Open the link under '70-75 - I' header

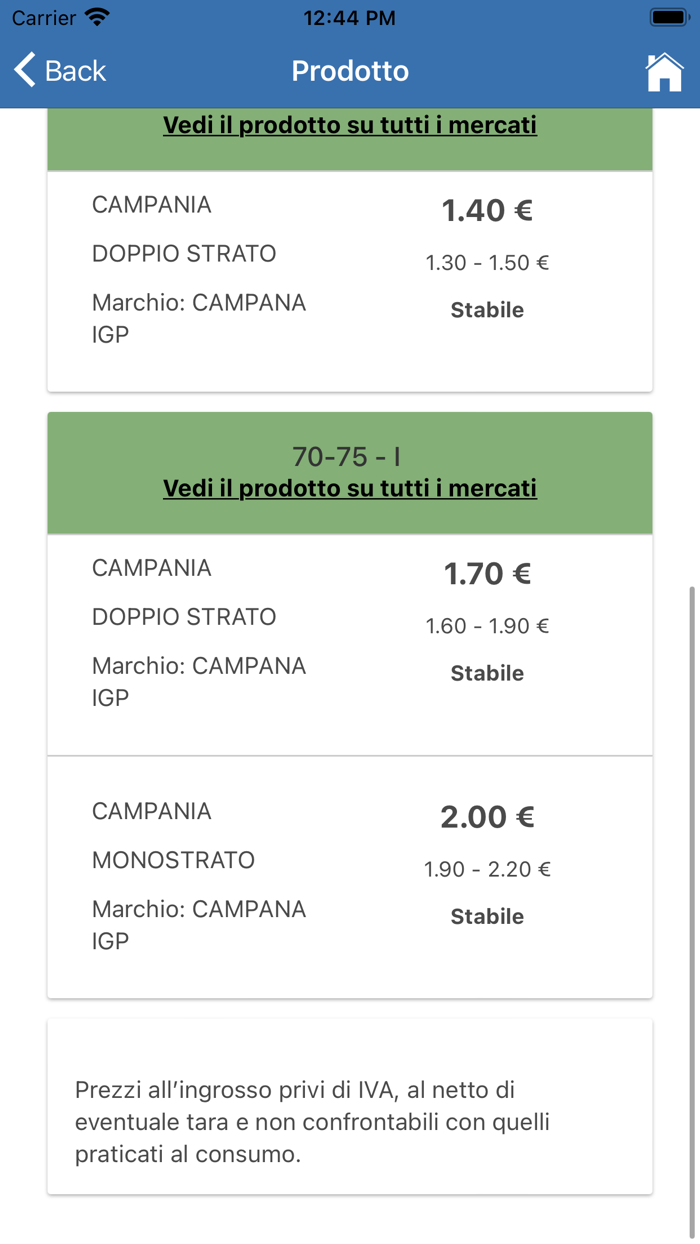(x=349, y=489)
